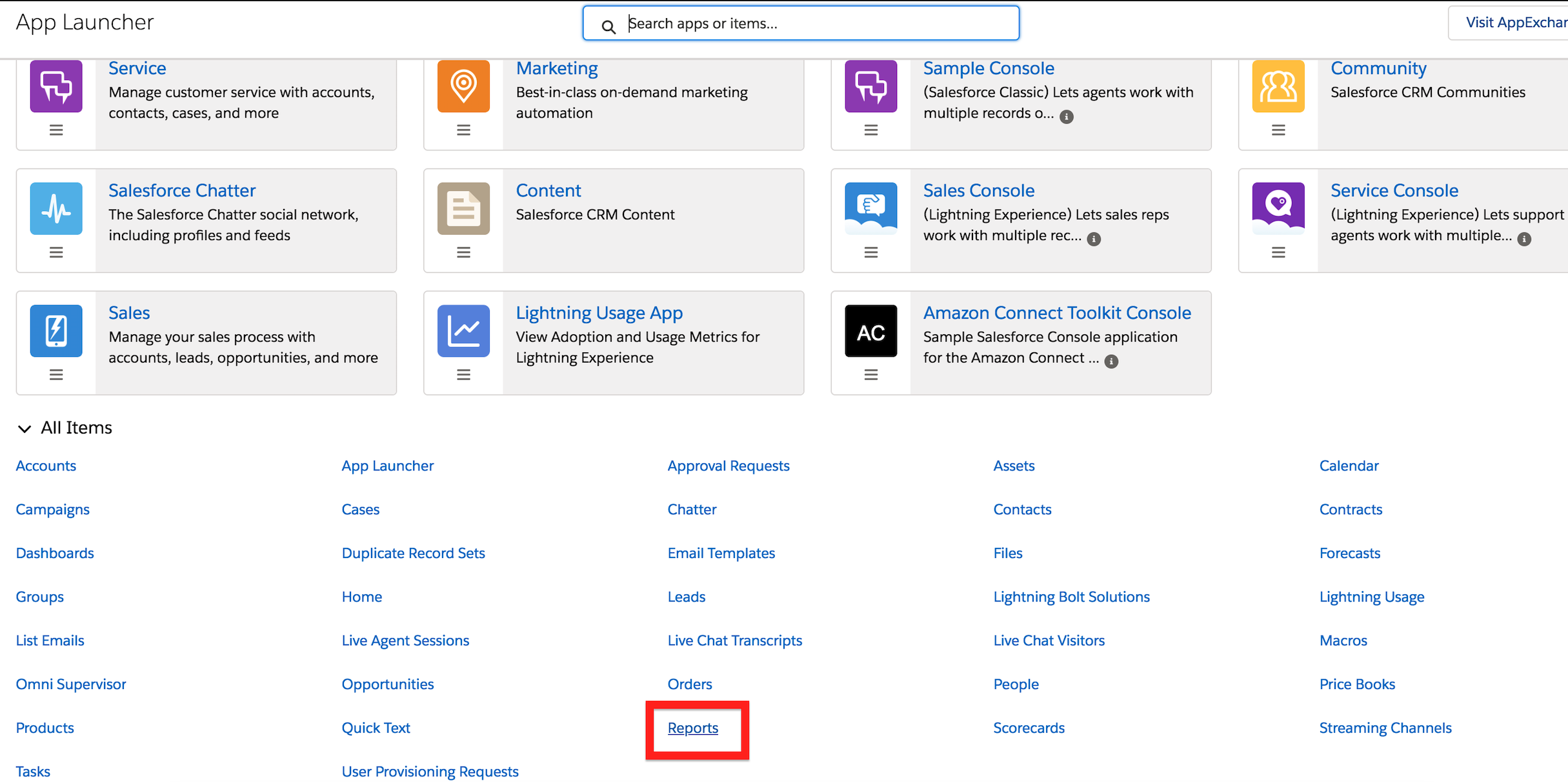The image size is (1568, 782).
Task: Open the Live Agent Sessions item
Action: [405, 640]
